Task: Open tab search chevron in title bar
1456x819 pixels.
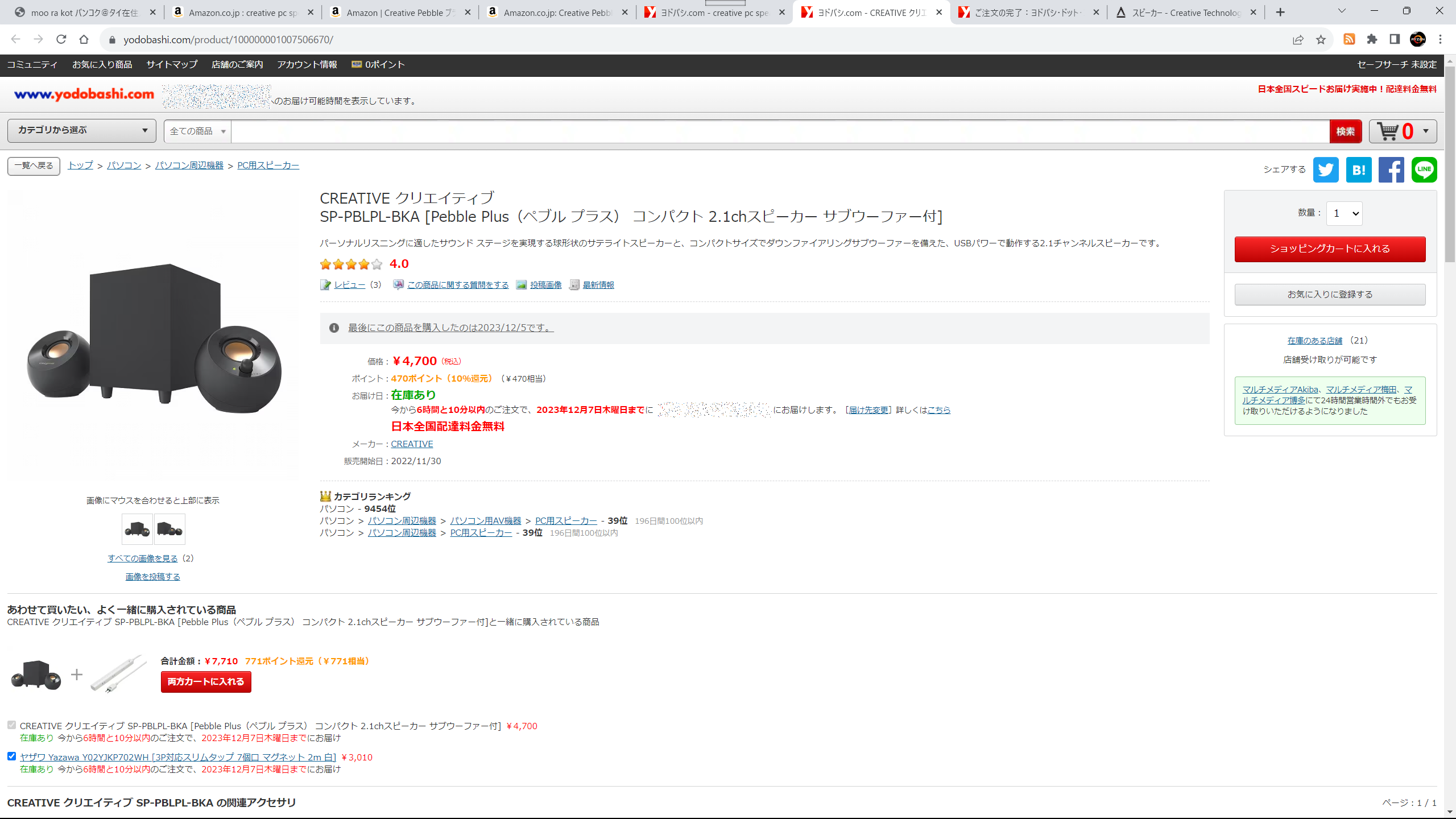Action: click(1342, 11)
